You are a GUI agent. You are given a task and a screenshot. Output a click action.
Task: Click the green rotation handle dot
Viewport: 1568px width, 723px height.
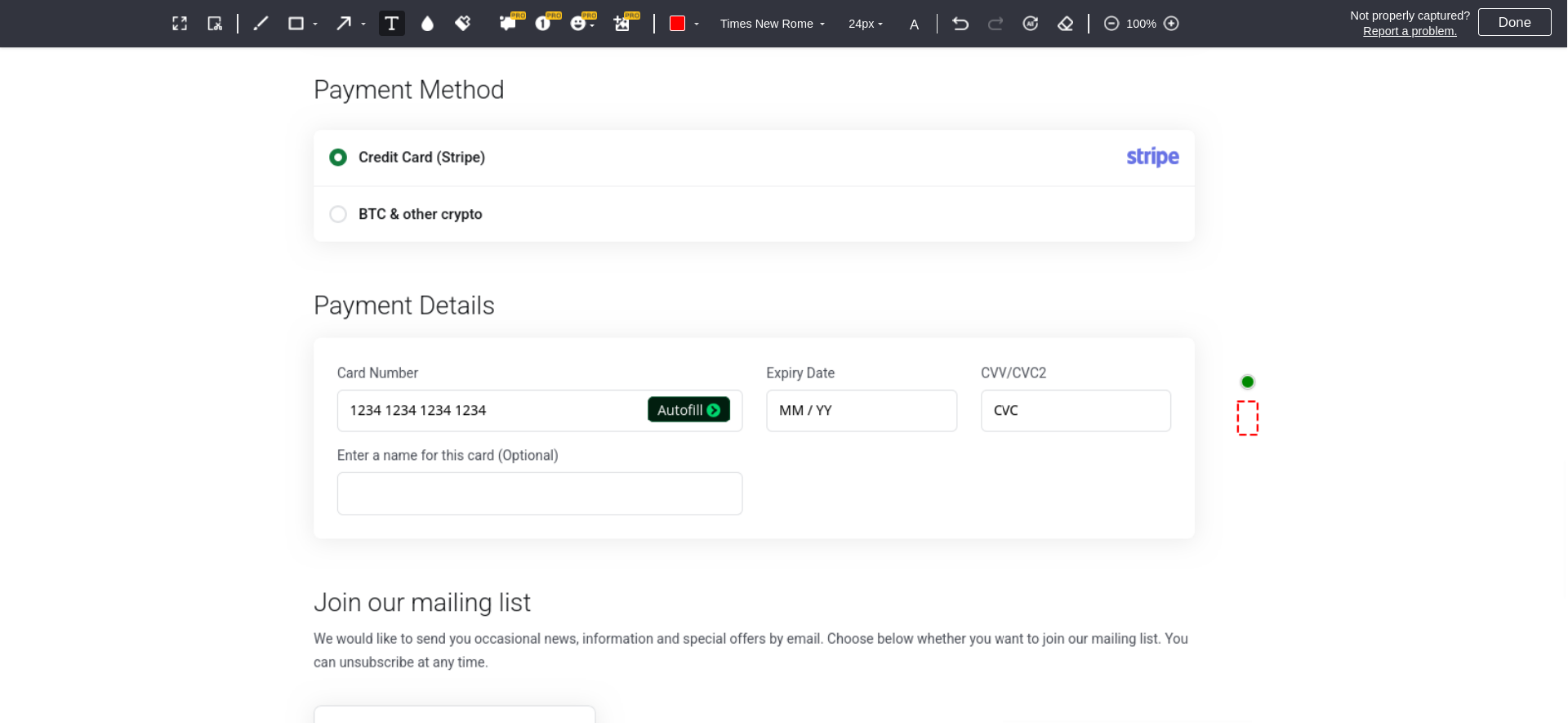coord(1248,382)
